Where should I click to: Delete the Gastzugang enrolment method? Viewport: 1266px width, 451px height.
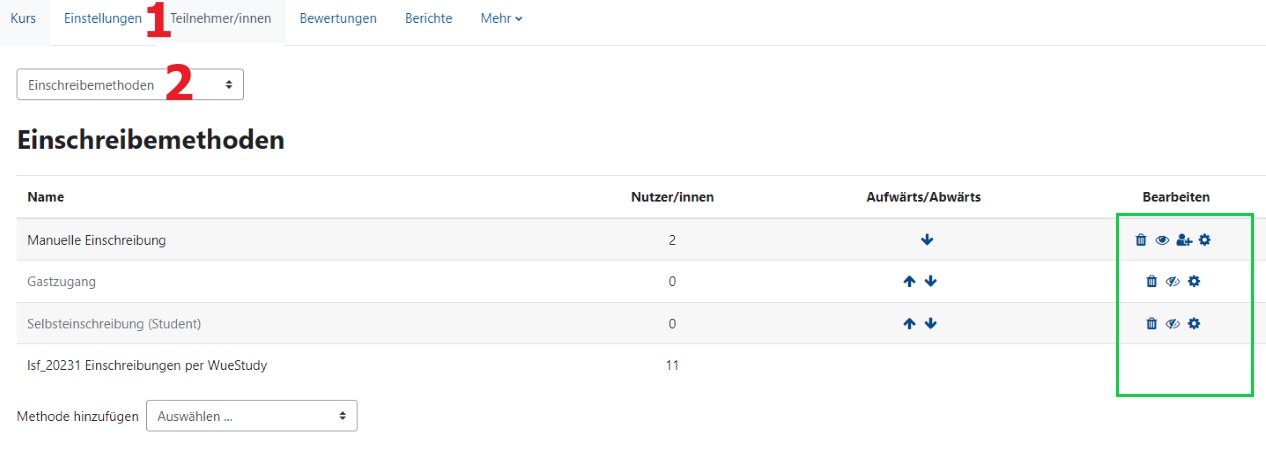click(1151, 282)
